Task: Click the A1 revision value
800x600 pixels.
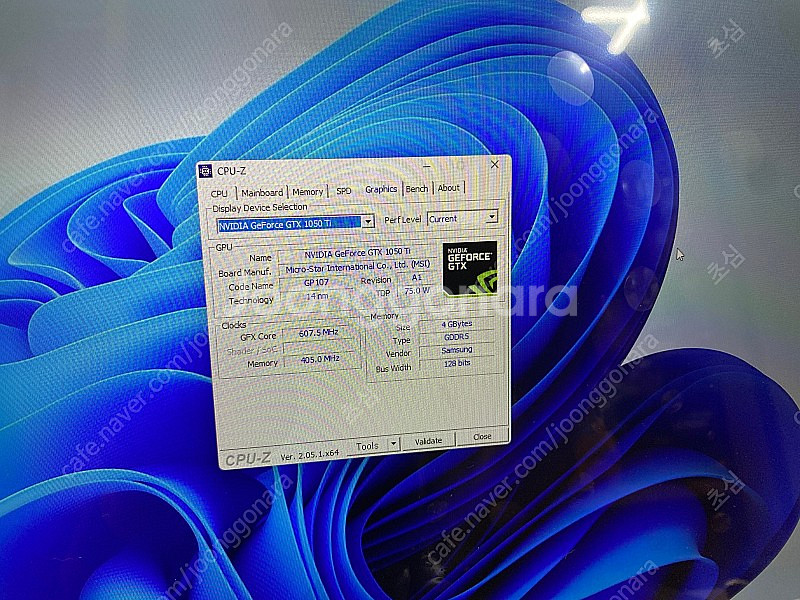Action: click(417, 277)
